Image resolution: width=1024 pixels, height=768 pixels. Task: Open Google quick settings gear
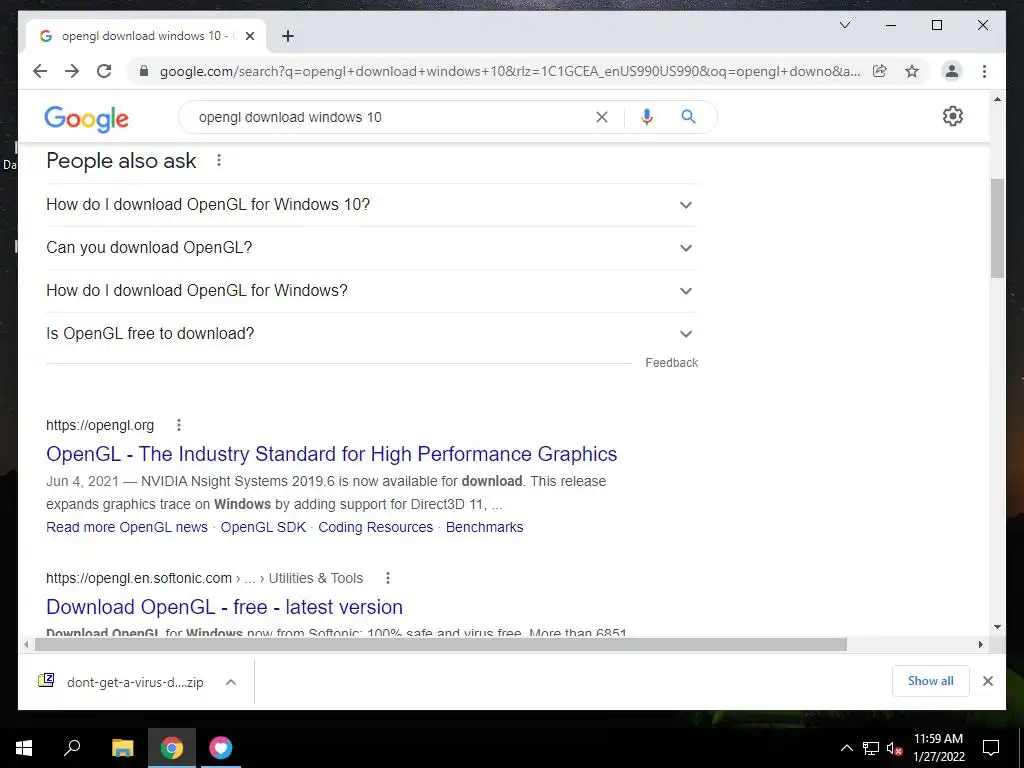click(x=952, y=116)
